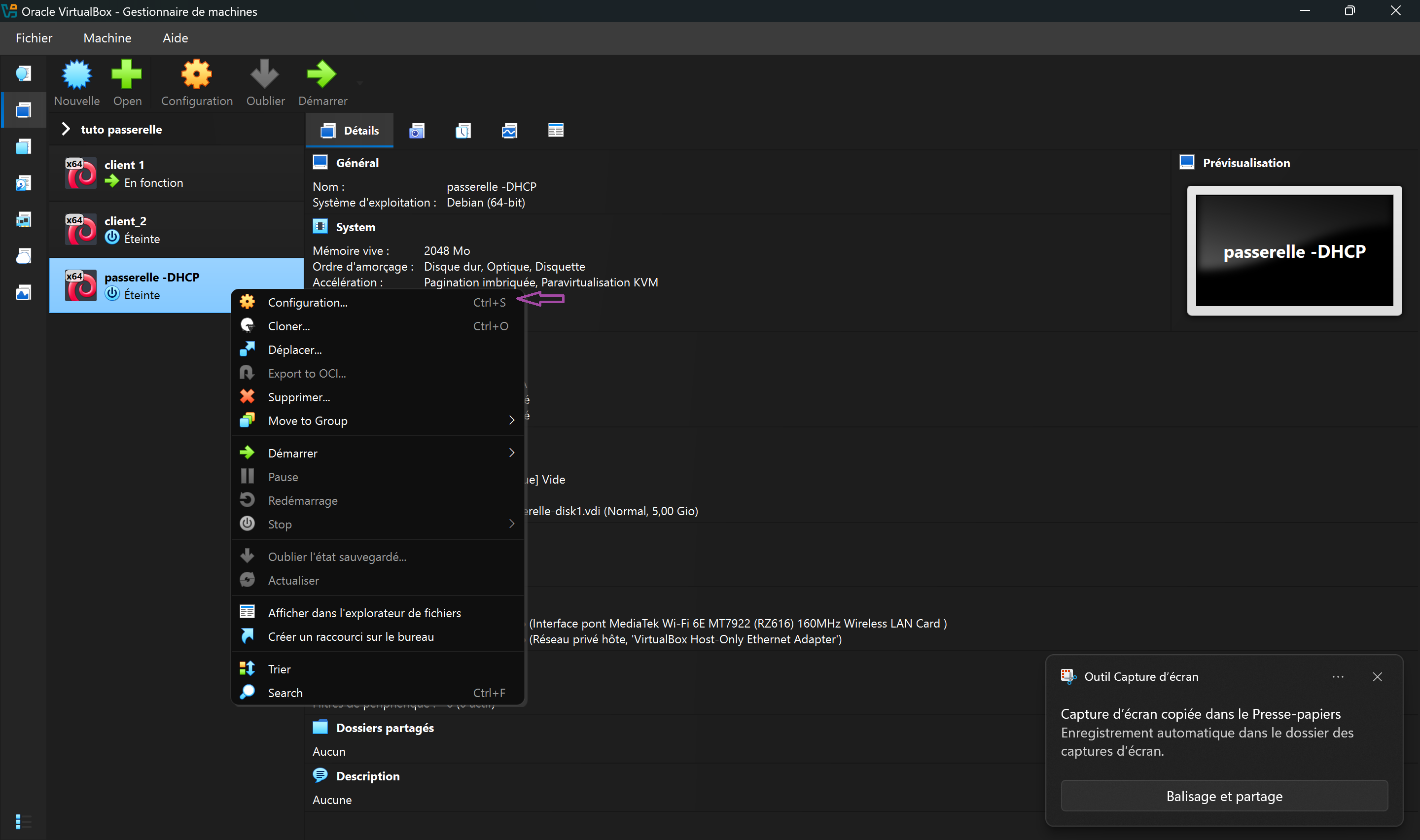Click Balisage et partage button
This screenshot has width=1420, height=840.
1224,797
